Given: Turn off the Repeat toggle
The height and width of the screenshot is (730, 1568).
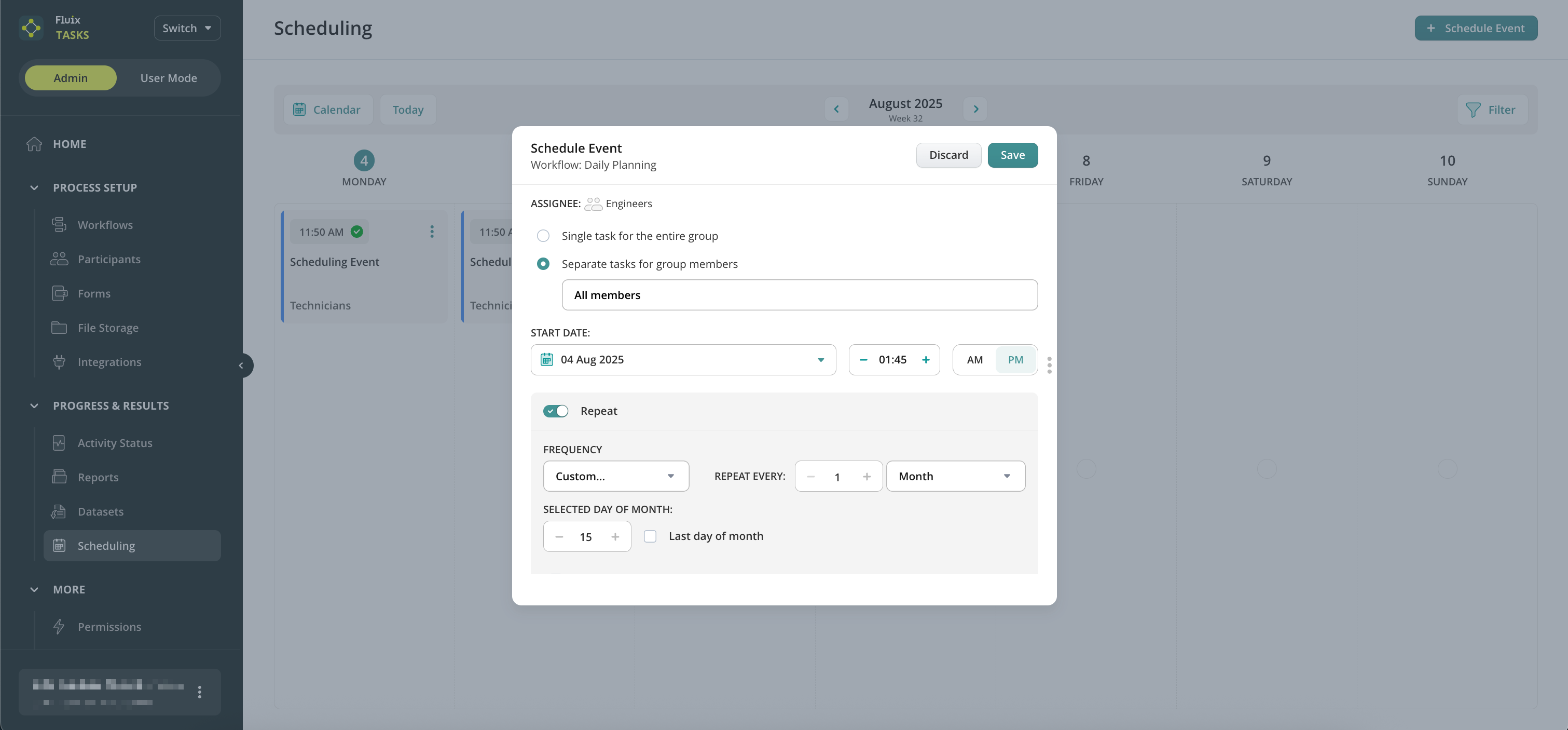Looking at the screenshot, I should pos(555,411).
